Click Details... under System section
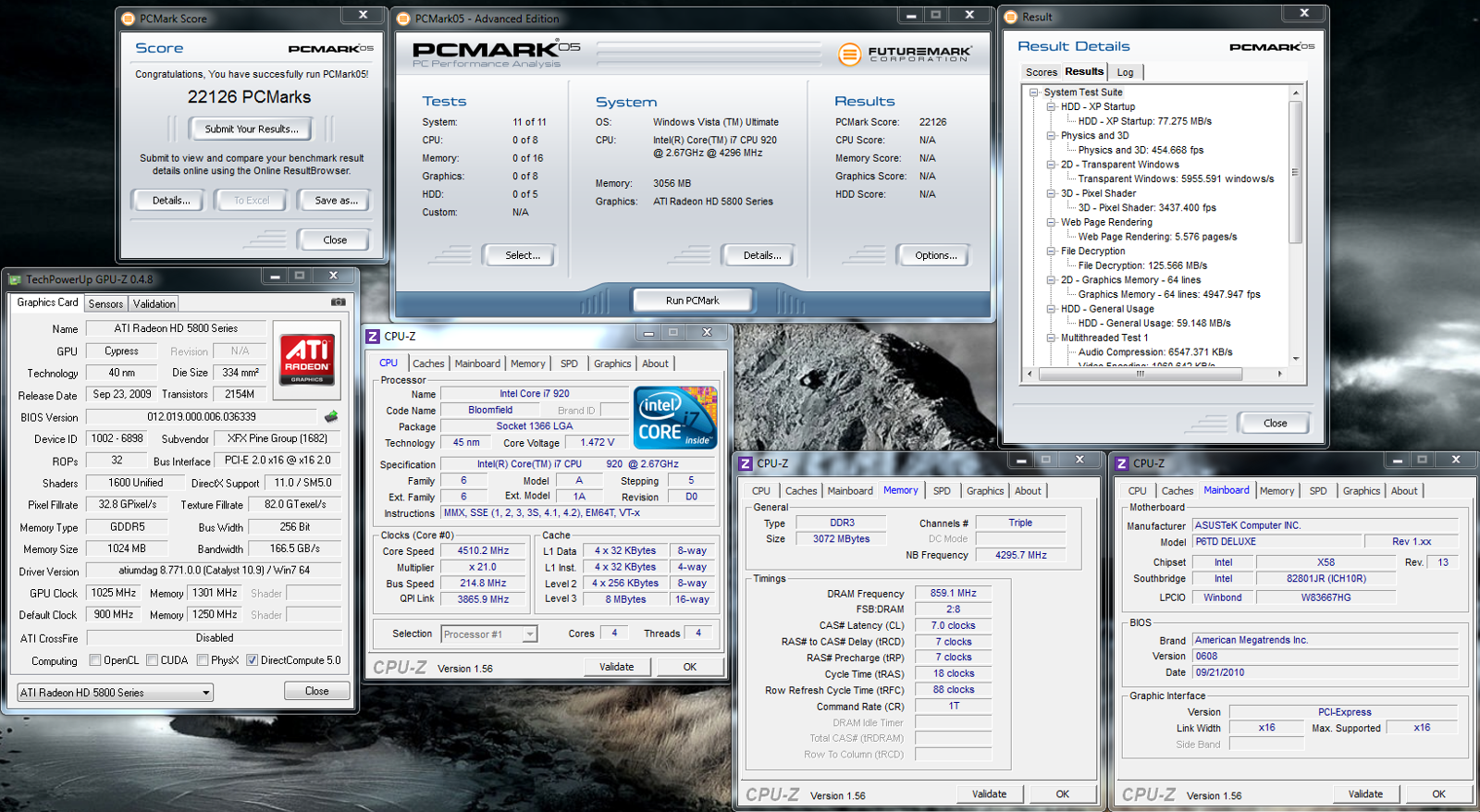Screen dimensions: 1480x812 click(762, 255)
